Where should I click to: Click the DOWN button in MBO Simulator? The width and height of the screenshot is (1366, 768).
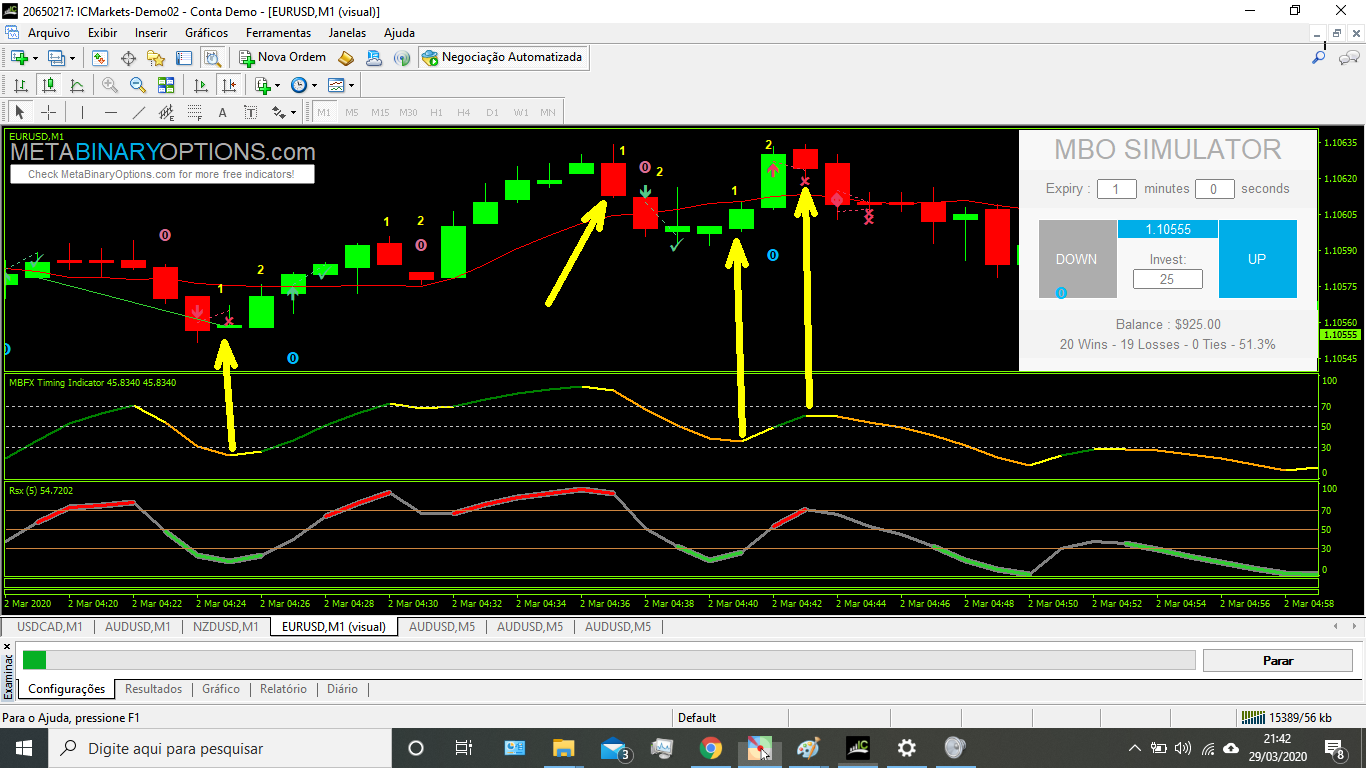click(1077, 259)
